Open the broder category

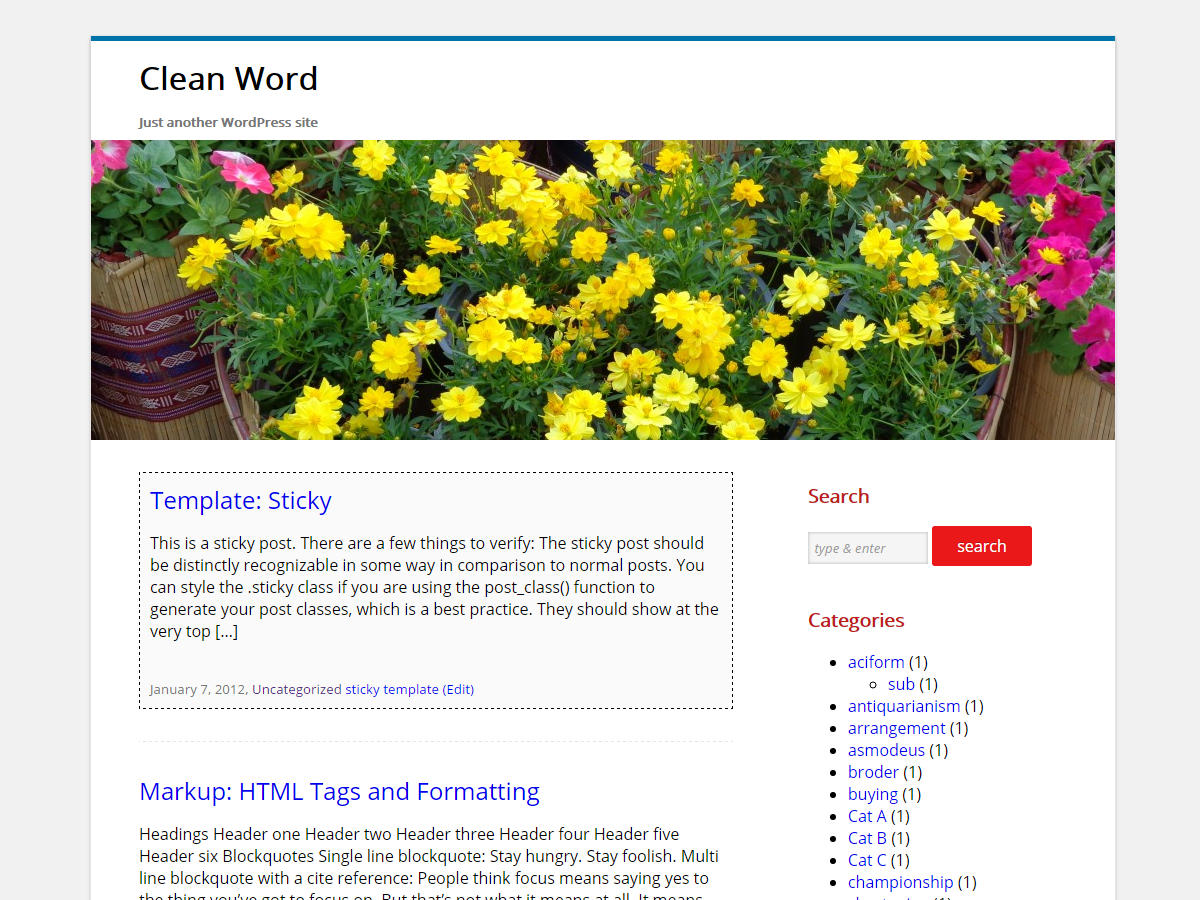[x=873, y=772]
